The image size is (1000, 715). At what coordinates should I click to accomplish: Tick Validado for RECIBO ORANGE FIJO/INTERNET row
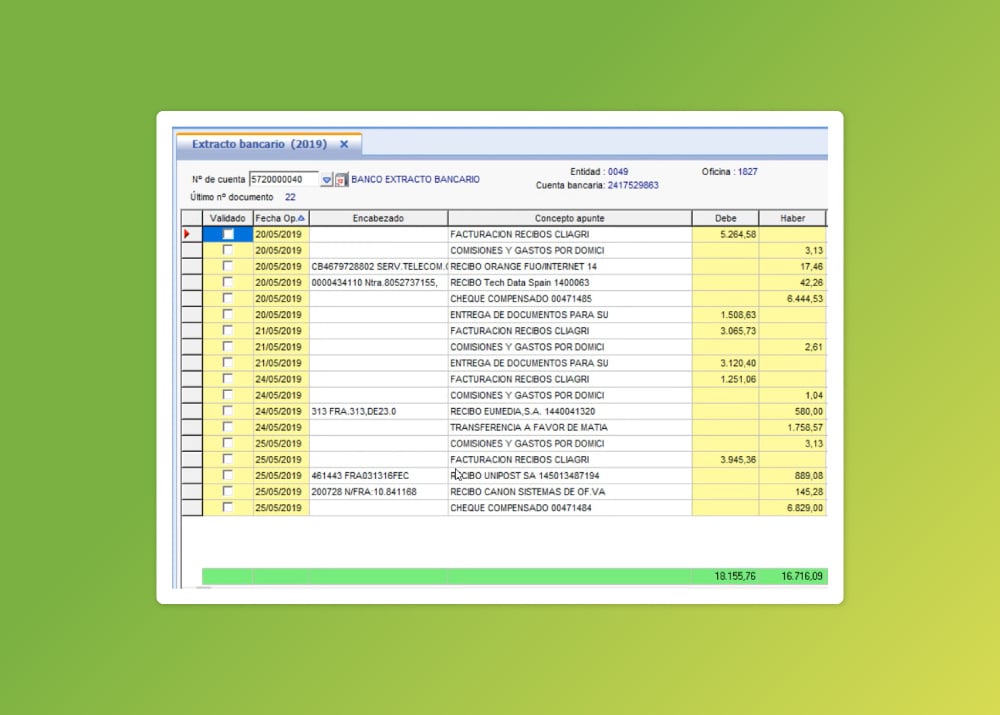pyautogui.click(x=228, y=266)
